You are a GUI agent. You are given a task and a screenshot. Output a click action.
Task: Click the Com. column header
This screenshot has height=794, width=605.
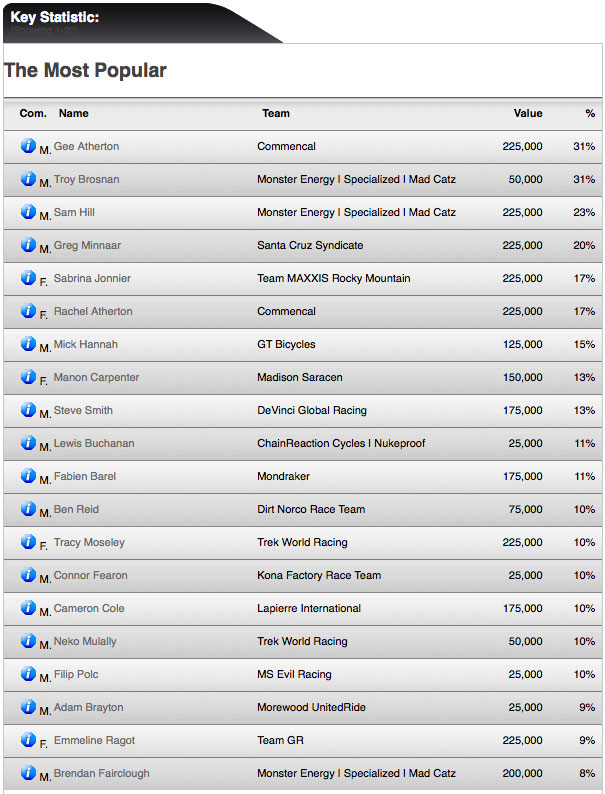coord(33,114)
